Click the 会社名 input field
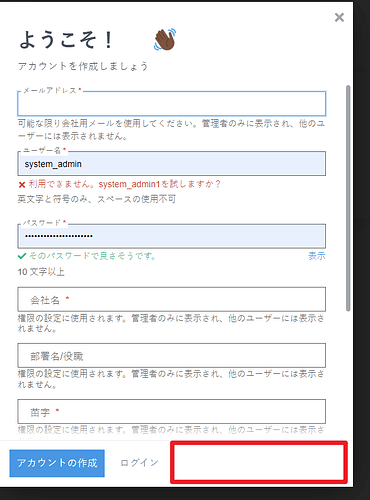 (x=172, y=300)
